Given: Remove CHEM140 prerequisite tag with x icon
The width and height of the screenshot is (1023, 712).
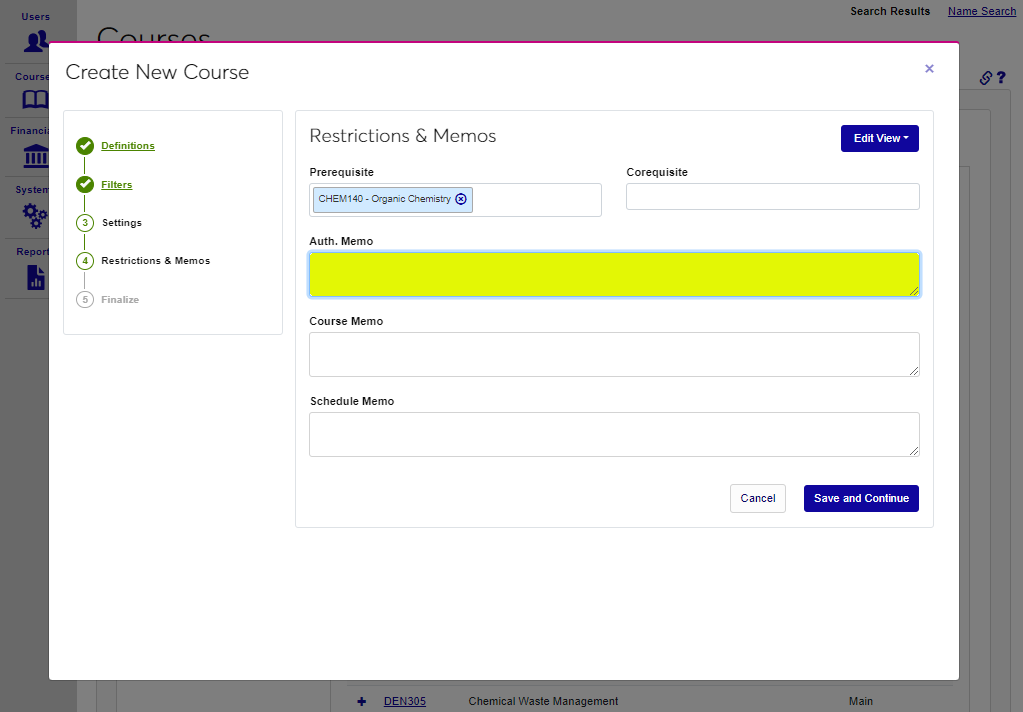Looking at the screenshot, I should click(x=461, y=199).
